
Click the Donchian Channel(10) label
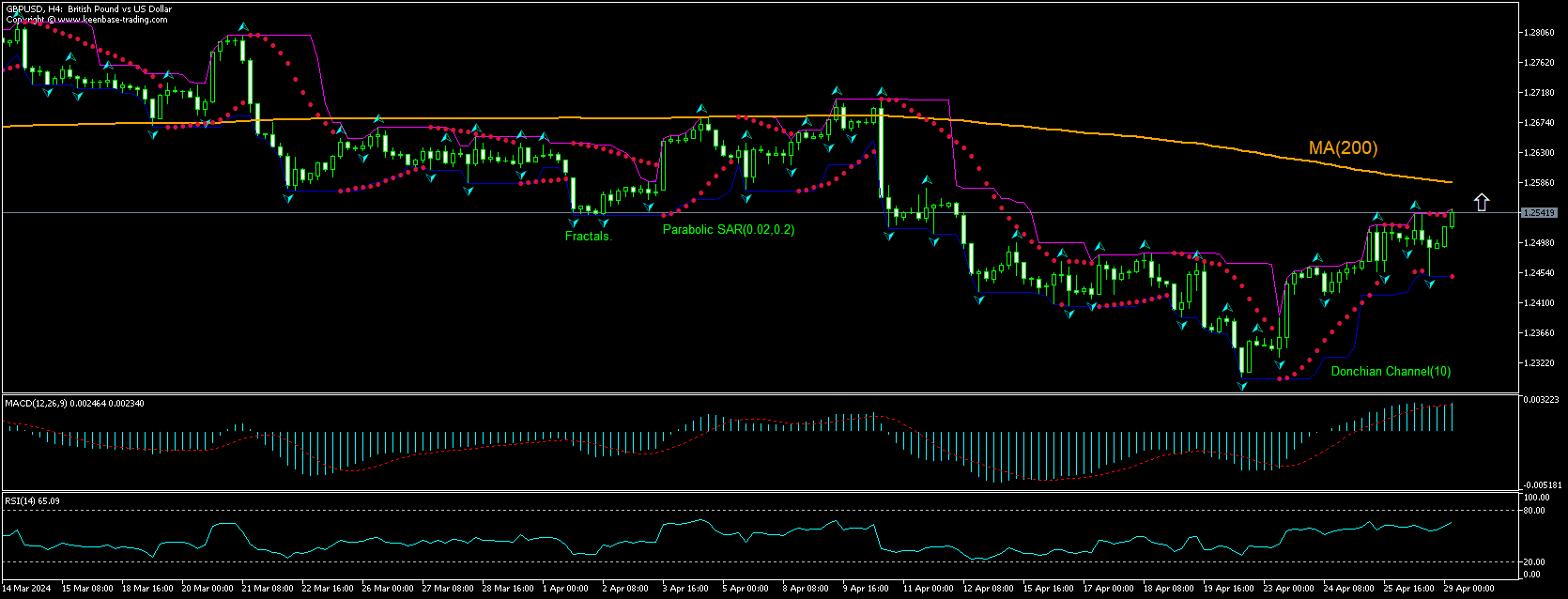pos(1391,372)
